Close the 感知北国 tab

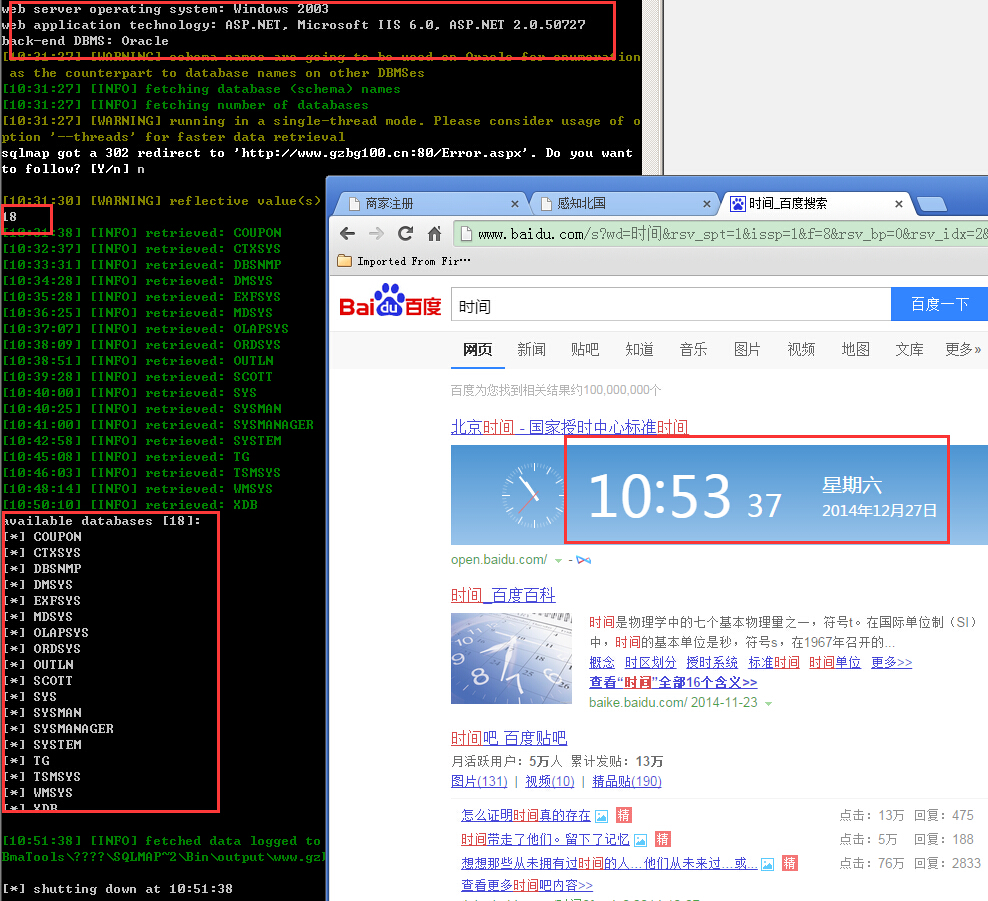click(706, 204)
